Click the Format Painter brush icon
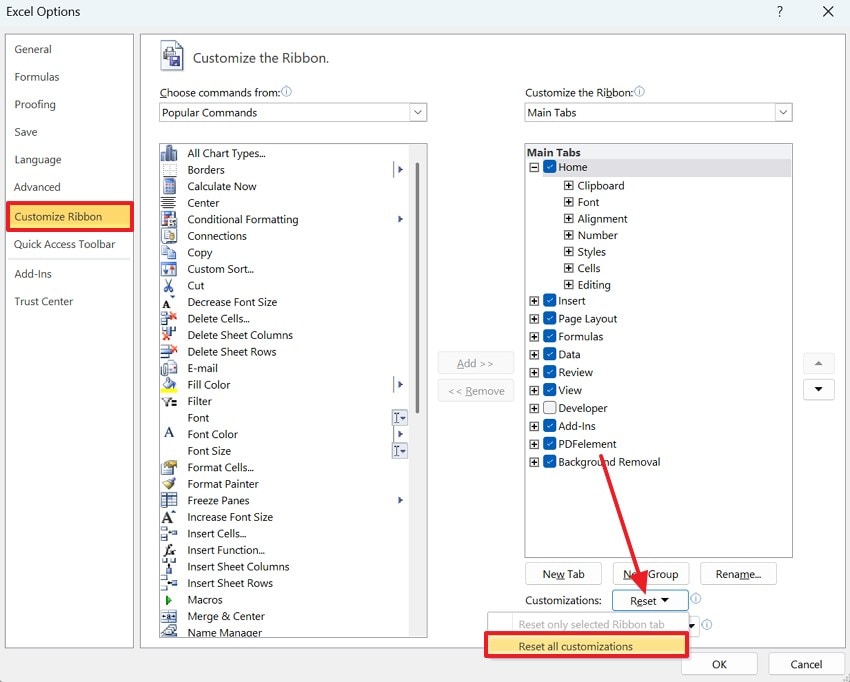 [x=169, y=484]
